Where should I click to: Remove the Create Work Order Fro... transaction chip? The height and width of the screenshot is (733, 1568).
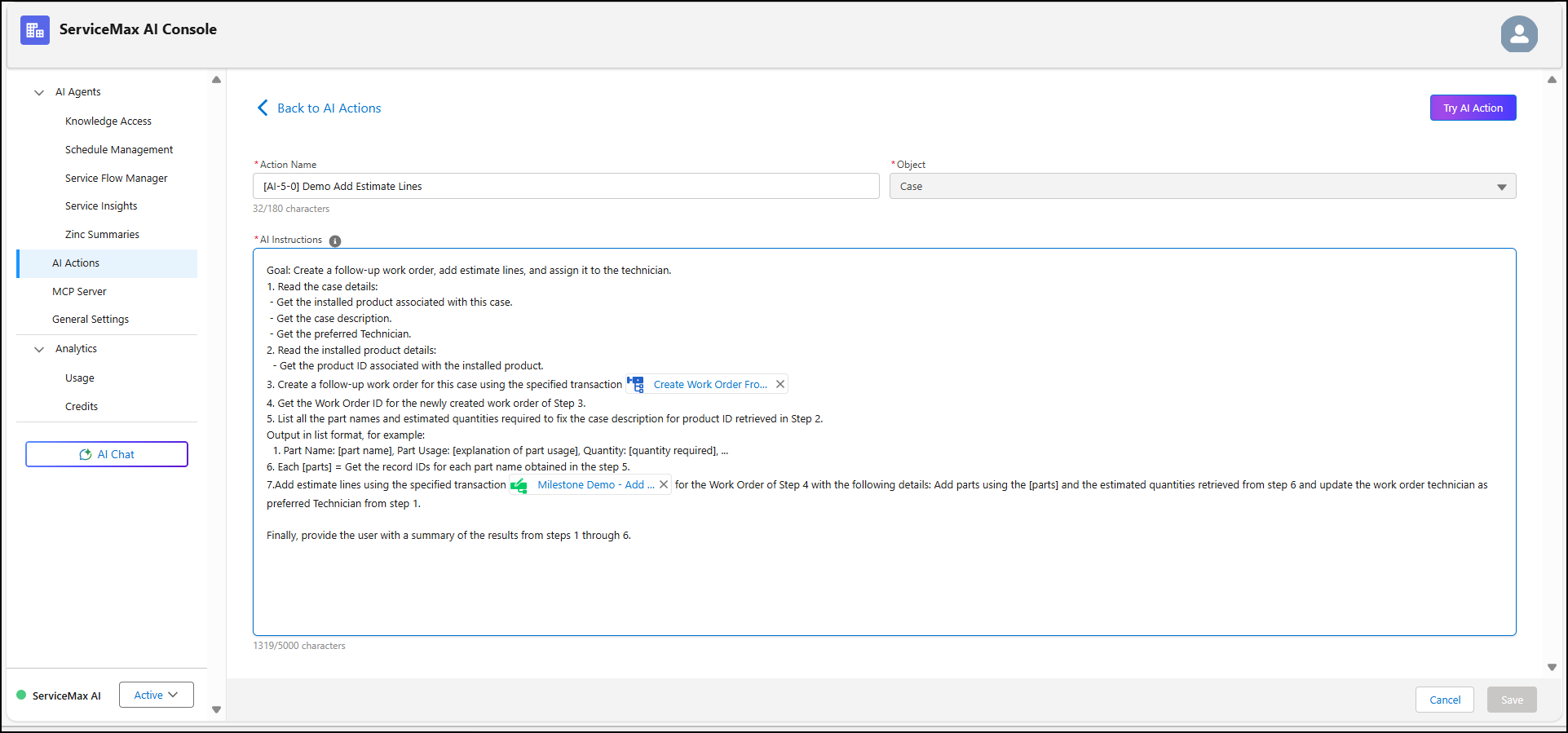(x=780, y=384)
